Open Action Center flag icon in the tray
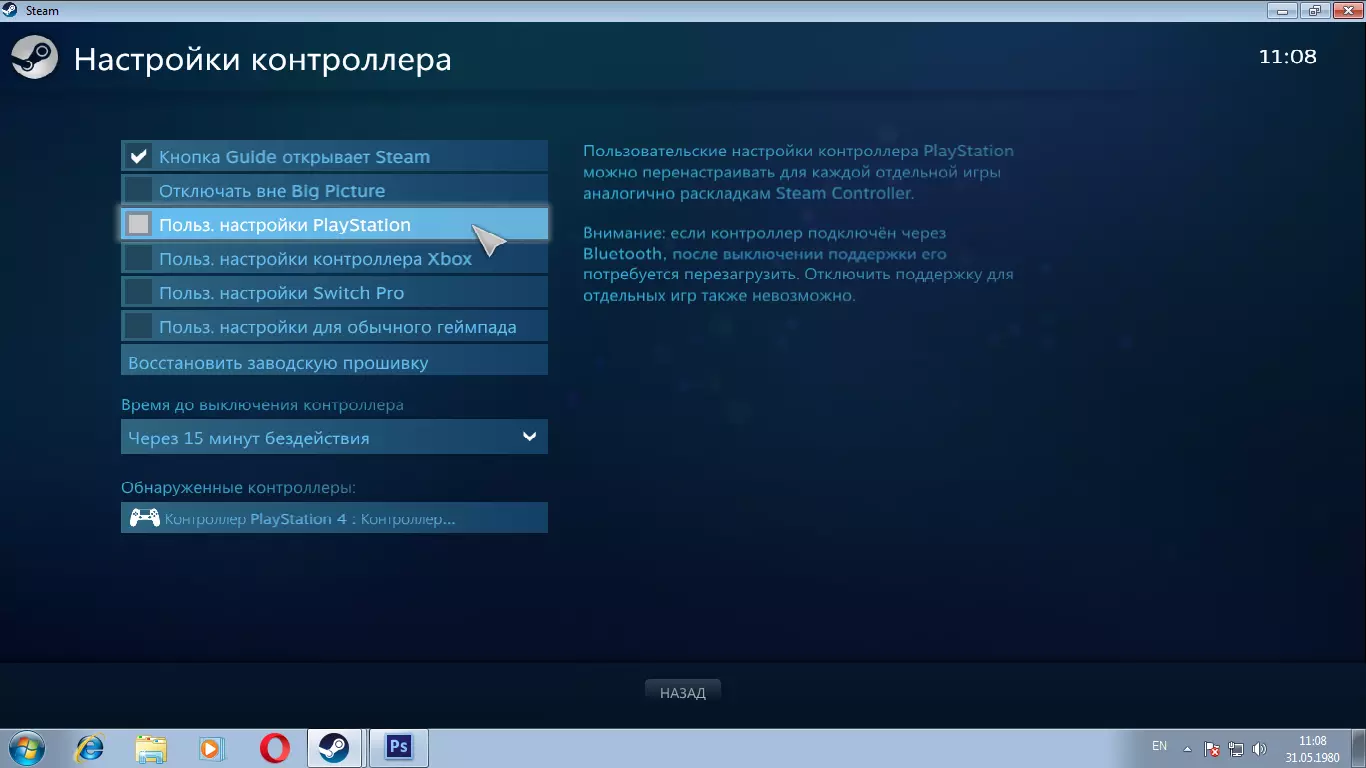 1211,748
